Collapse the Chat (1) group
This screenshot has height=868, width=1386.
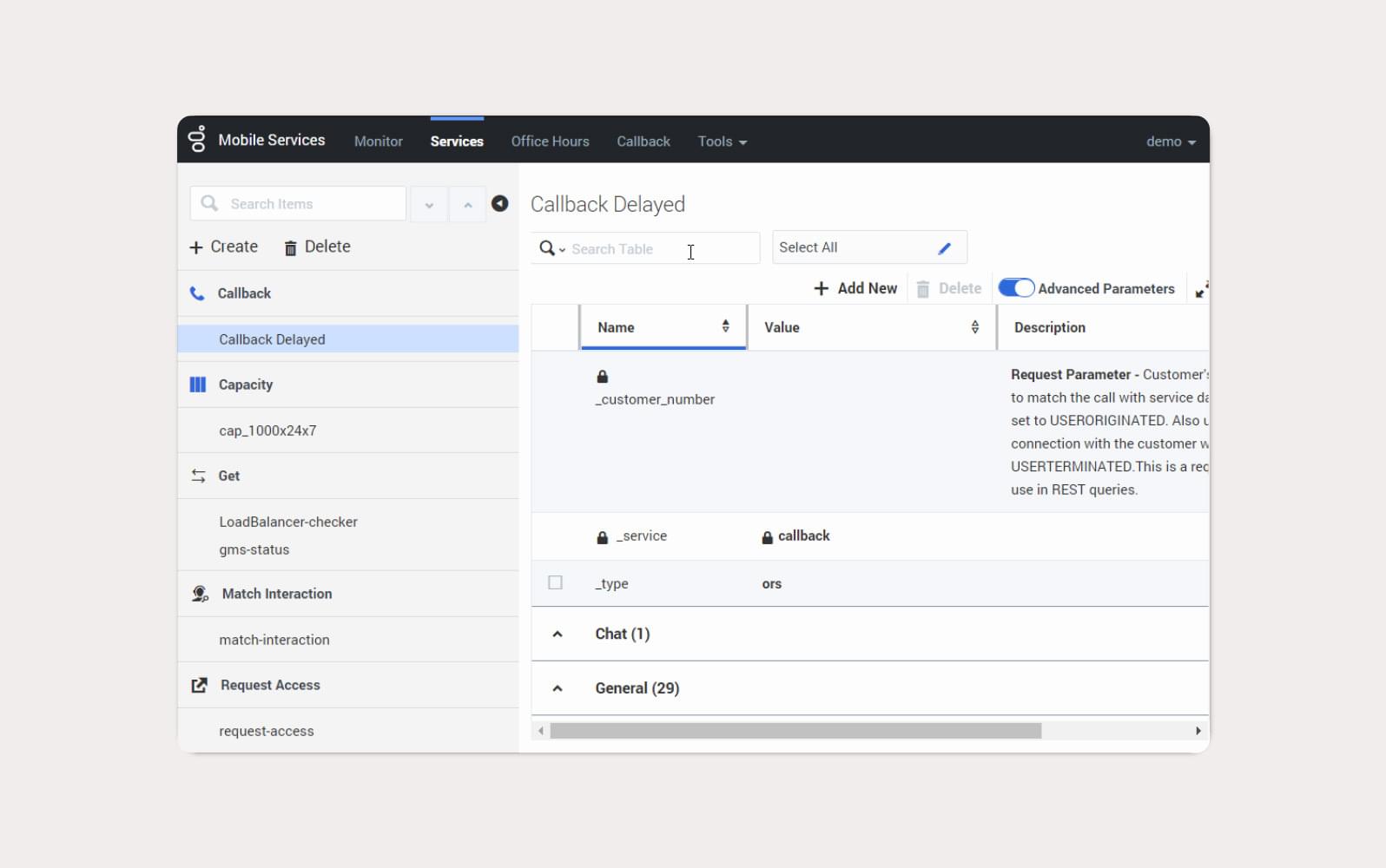558,634
